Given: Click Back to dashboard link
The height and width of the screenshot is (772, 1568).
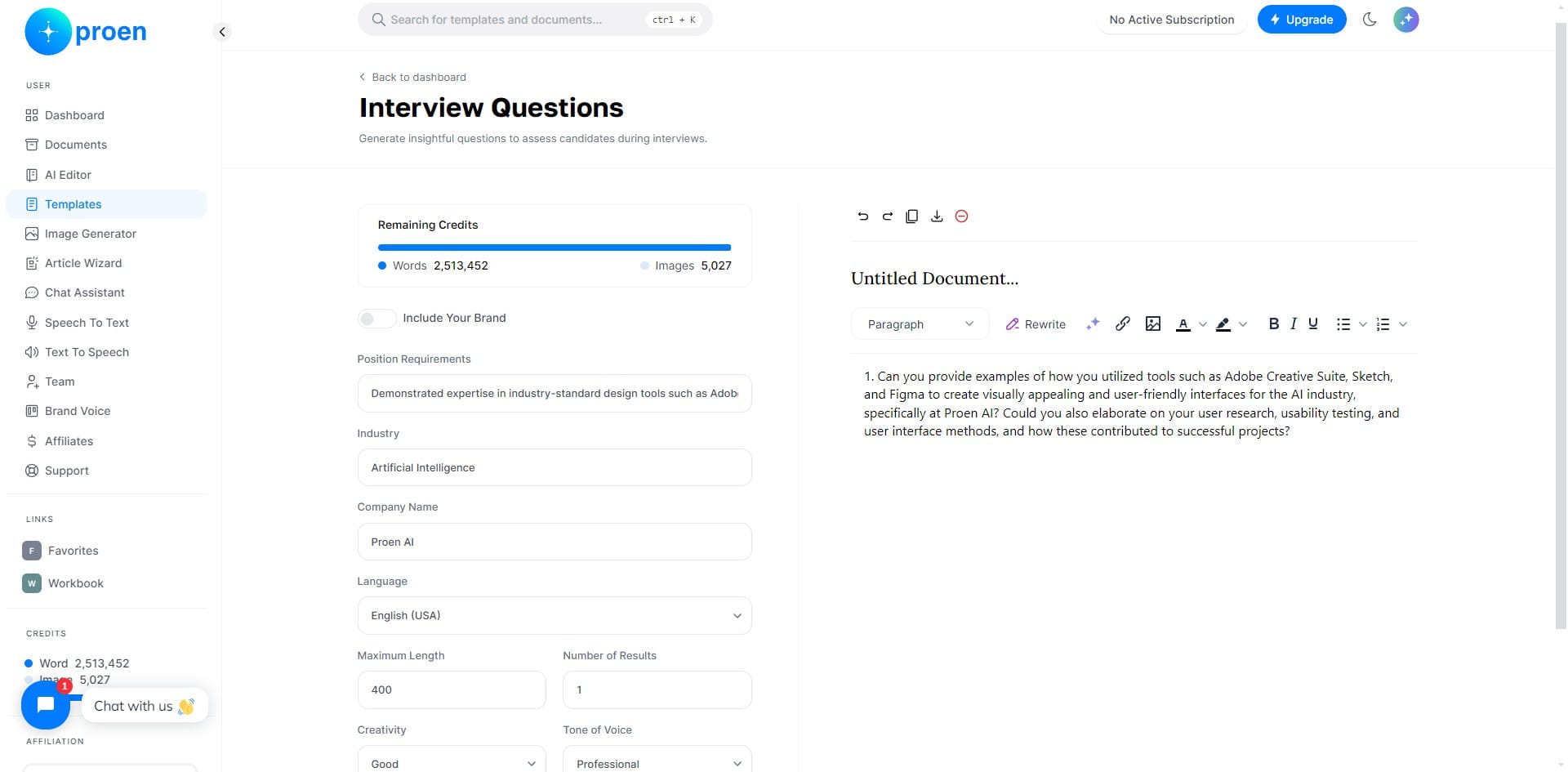Looking at the screenshot, I should pos(412,77).
